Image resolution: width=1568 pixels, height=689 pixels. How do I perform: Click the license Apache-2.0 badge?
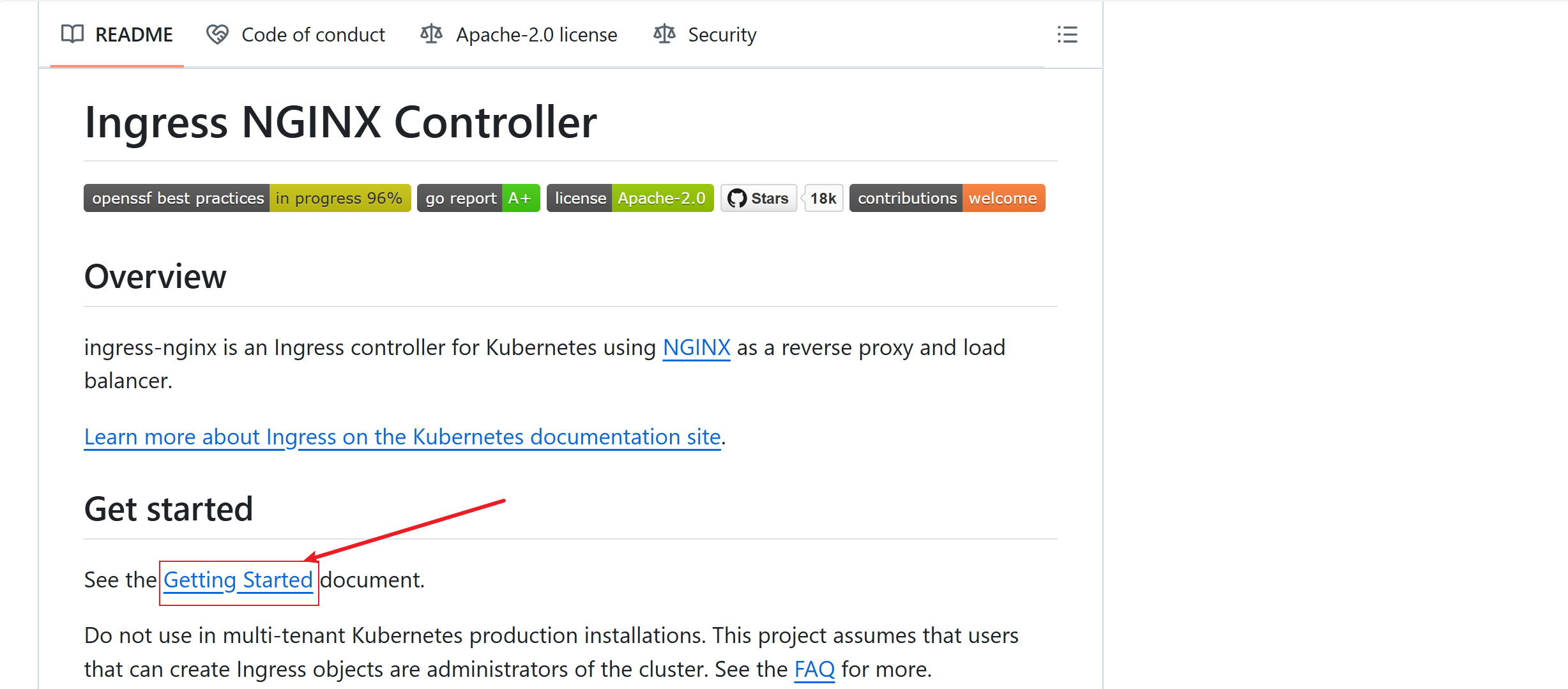[630, 198]
